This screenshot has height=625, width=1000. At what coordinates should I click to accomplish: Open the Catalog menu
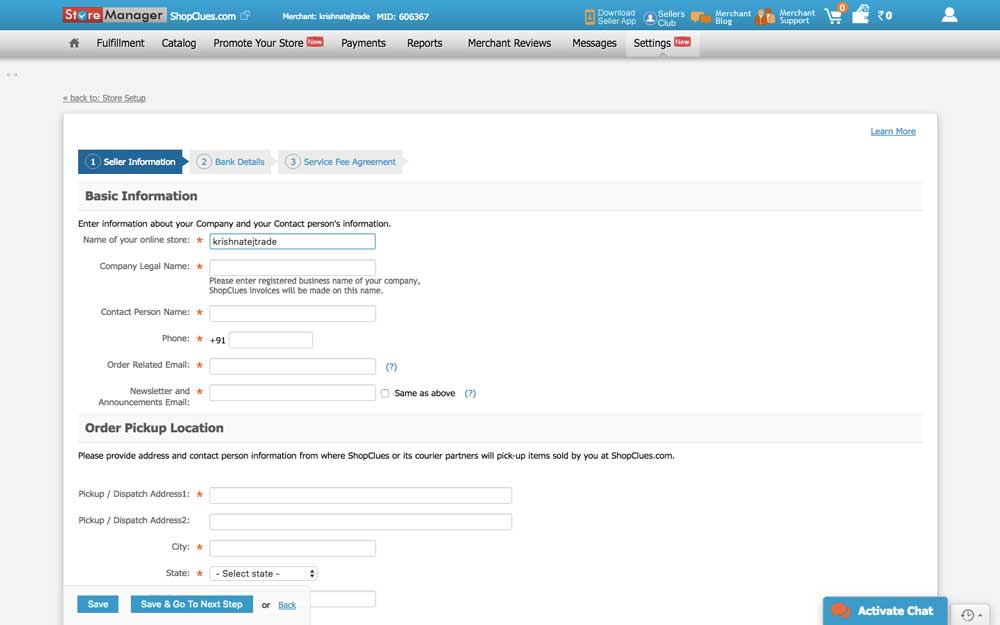tap(178, 43)
